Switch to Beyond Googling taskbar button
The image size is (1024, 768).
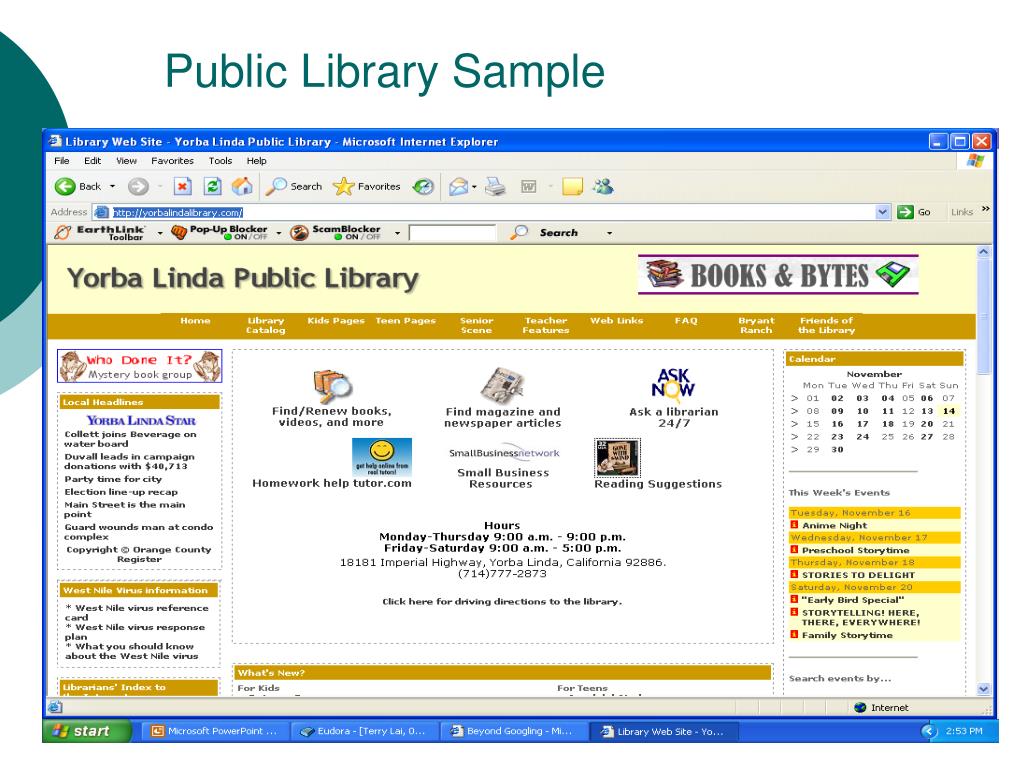coord(512,731)
